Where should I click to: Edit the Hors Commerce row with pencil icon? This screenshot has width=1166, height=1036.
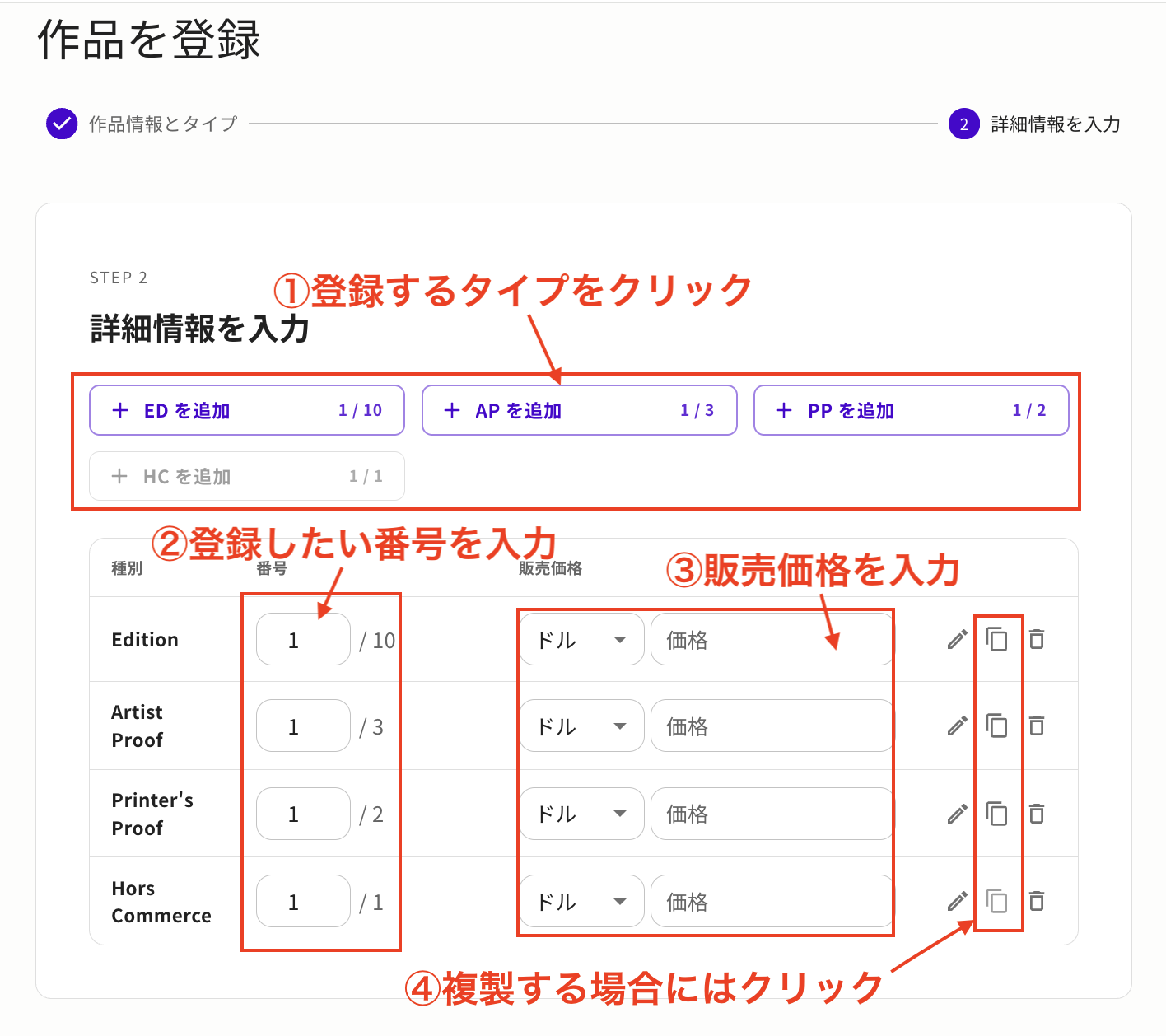tap(957, 901)
